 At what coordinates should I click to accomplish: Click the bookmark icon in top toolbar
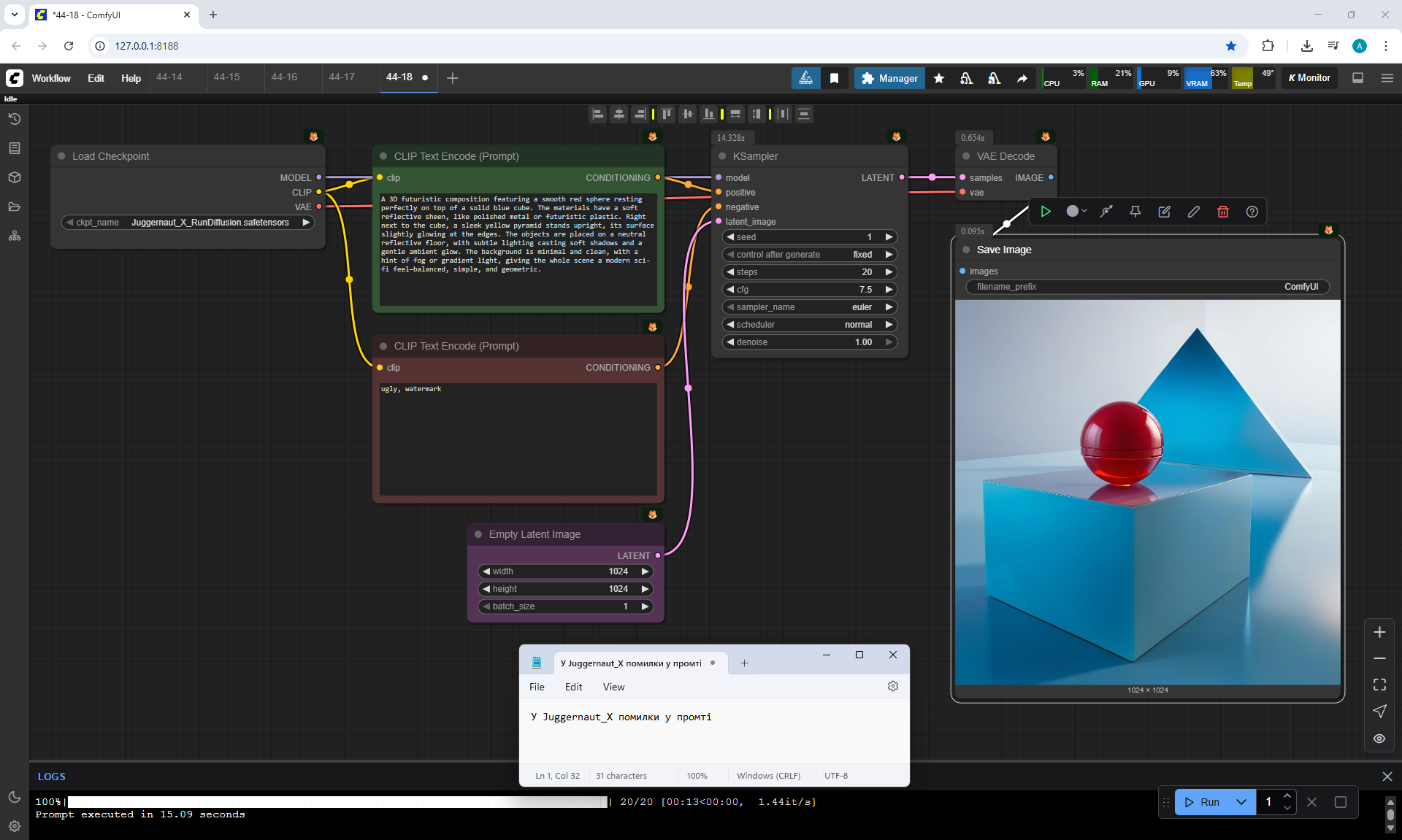tap(834, 78)
